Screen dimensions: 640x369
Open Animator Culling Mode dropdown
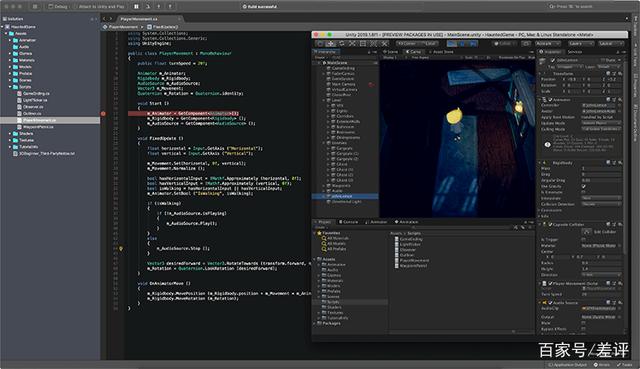pyautogui.click(x=602, y=129)
